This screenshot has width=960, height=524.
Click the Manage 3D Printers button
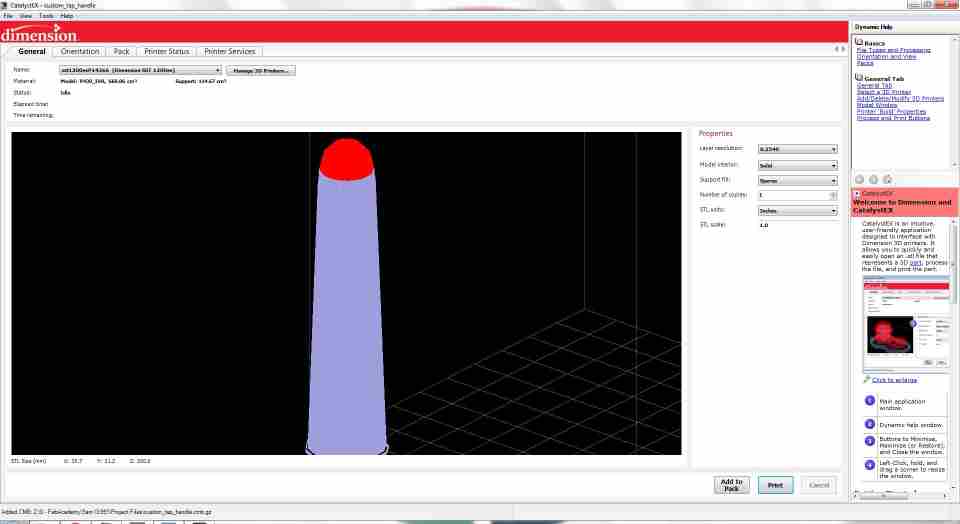(x=261, y=70)
